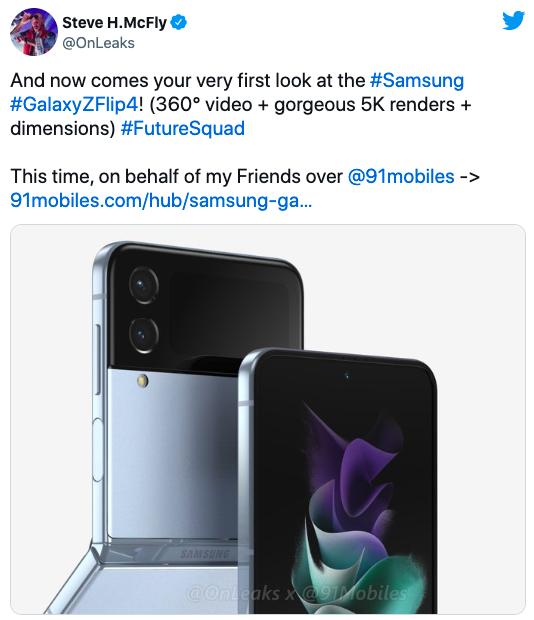
Task: Open the @91mobiles mention
Action: (401, 176)
